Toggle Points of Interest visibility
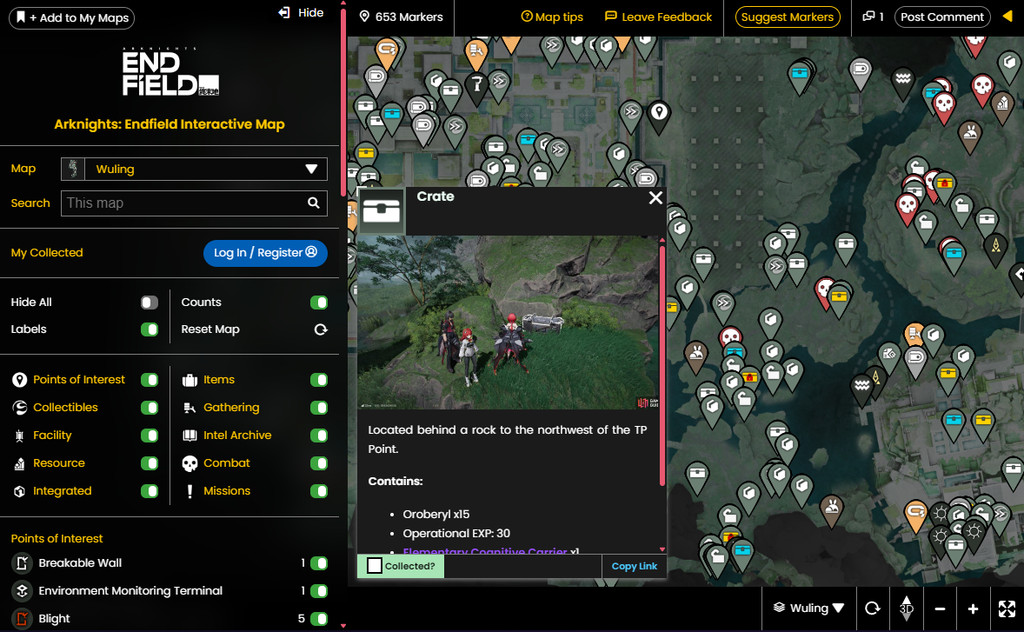1024x632 pixels. coord(150,380)
